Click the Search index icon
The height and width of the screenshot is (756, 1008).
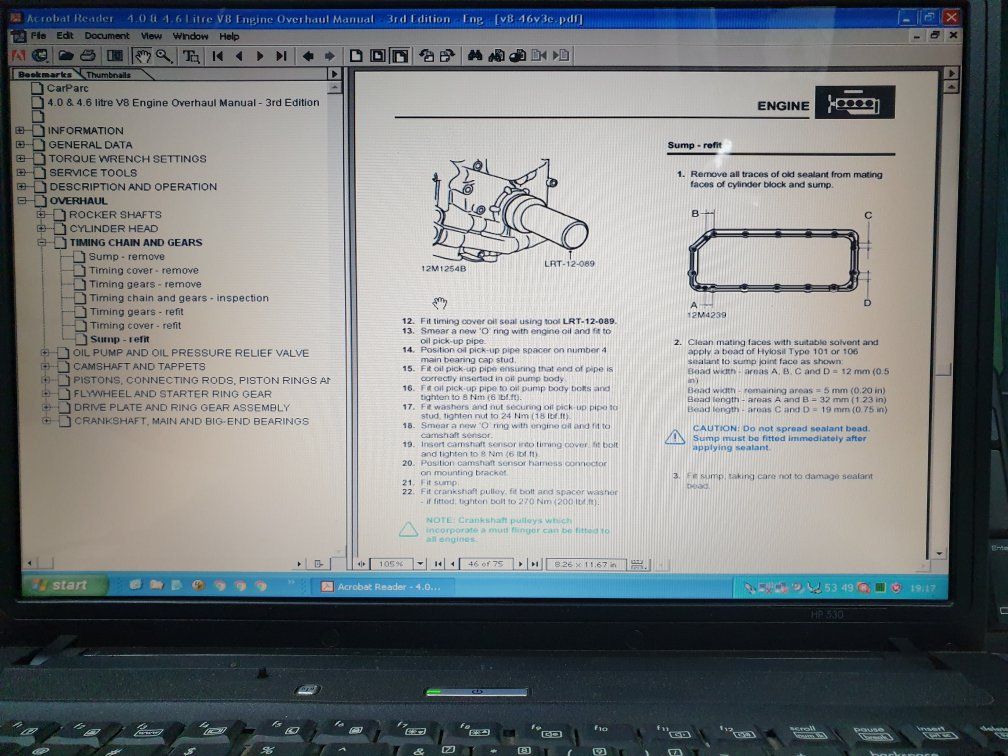click(496, 56)
